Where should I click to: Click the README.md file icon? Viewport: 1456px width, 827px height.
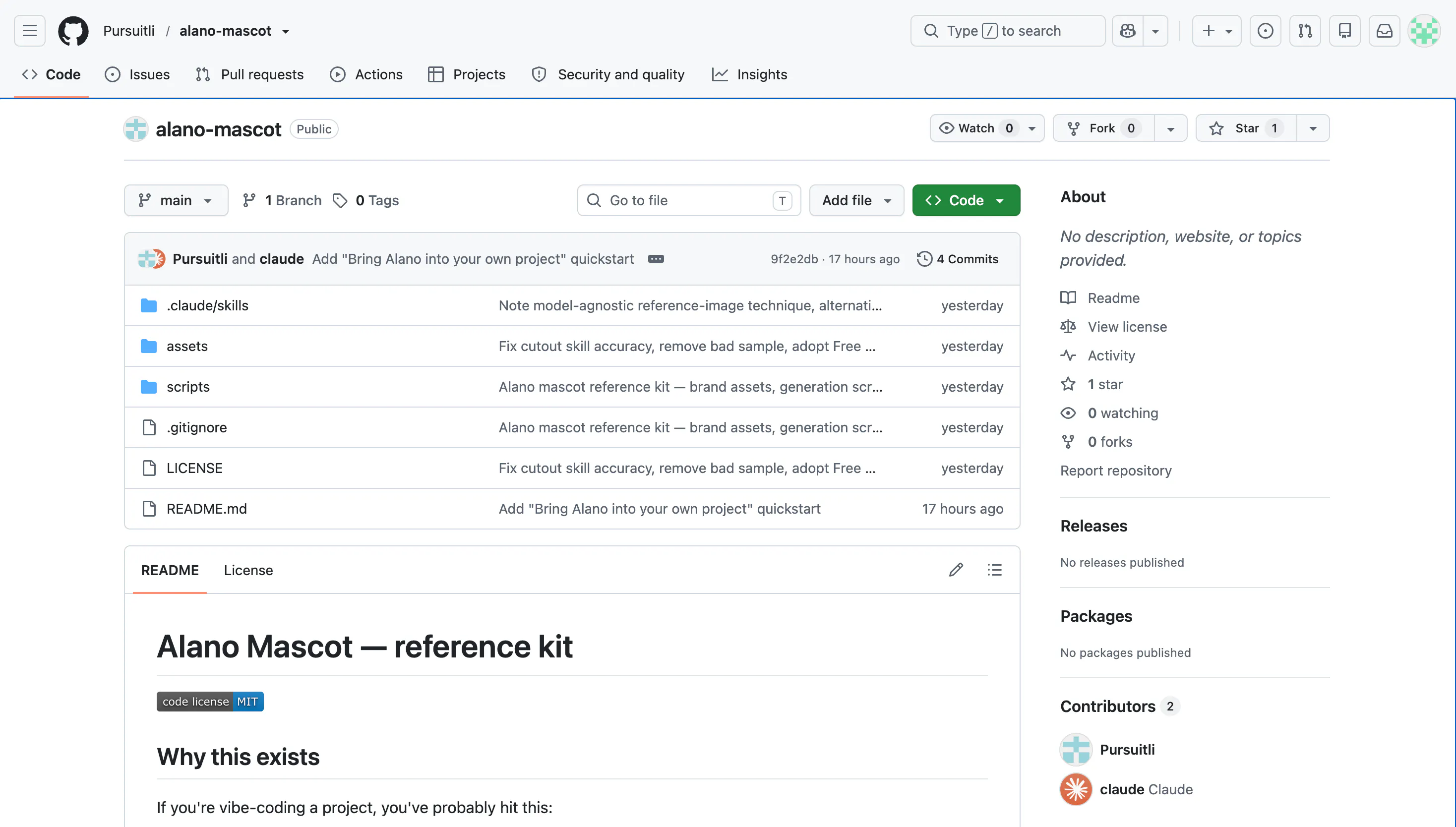point(149,508)
